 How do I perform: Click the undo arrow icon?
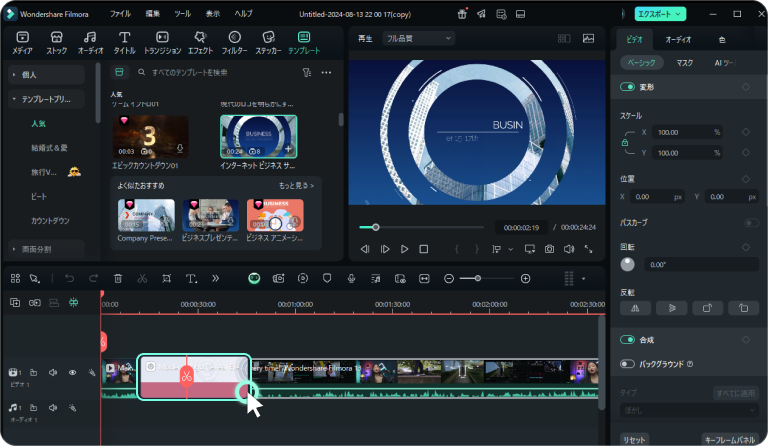pos(70,279)
